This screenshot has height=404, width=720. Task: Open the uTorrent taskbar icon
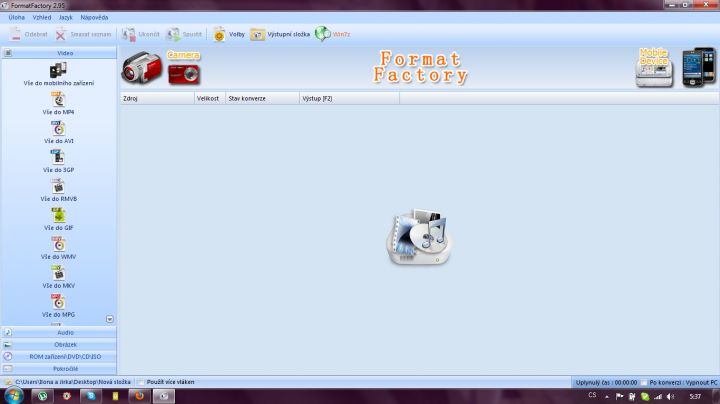[42, 396]
